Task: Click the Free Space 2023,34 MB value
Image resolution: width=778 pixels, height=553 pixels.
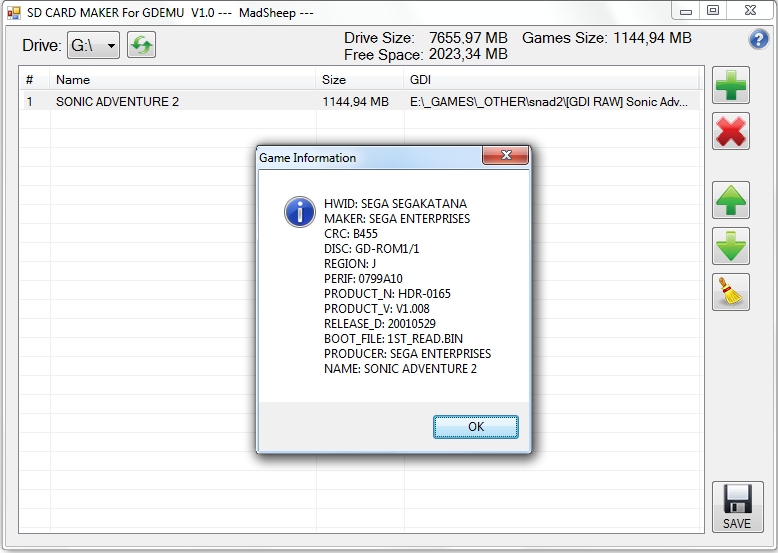Action: tap(468, 54)
